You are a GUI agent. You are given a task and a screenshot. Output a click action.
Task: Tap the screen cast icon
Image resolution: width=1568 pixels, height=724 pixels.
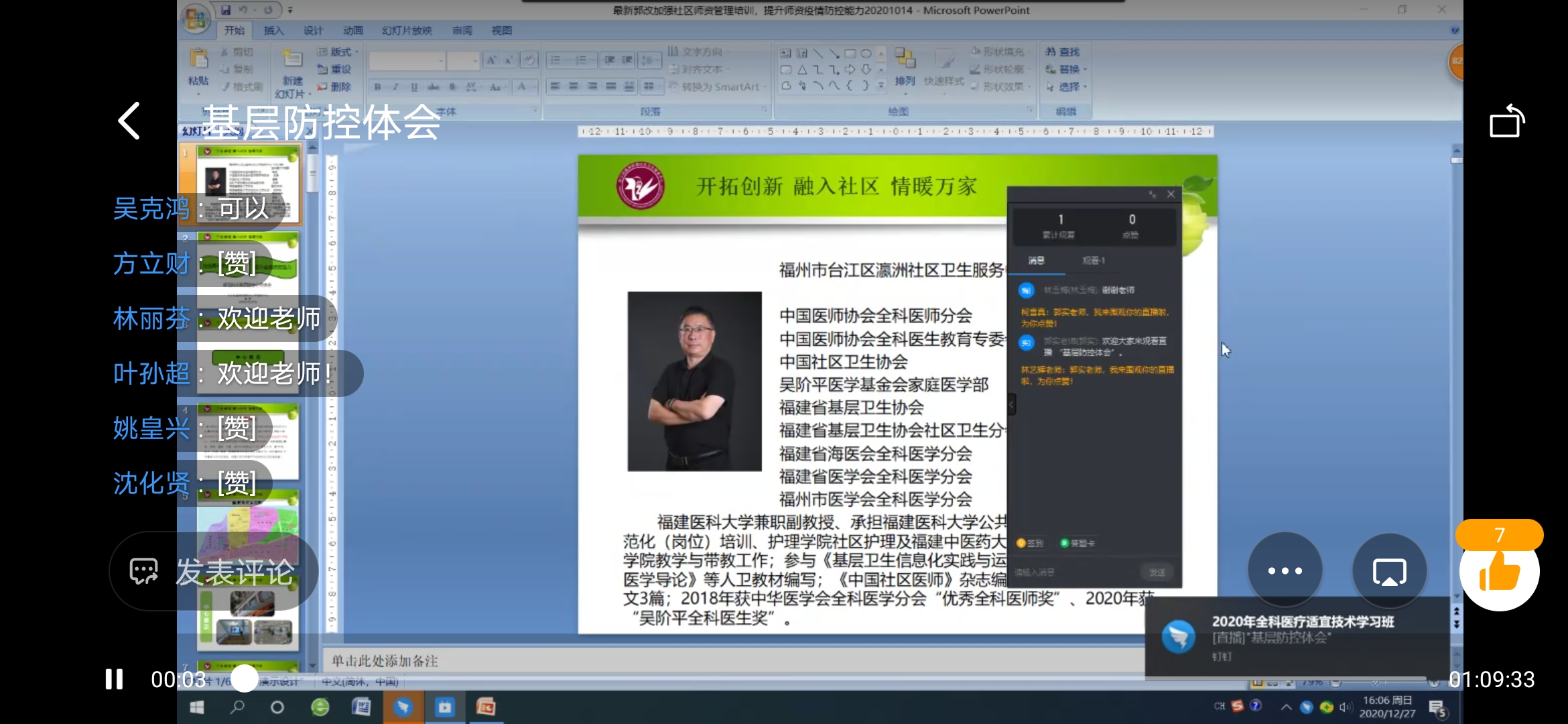[x=1389, y=572]
